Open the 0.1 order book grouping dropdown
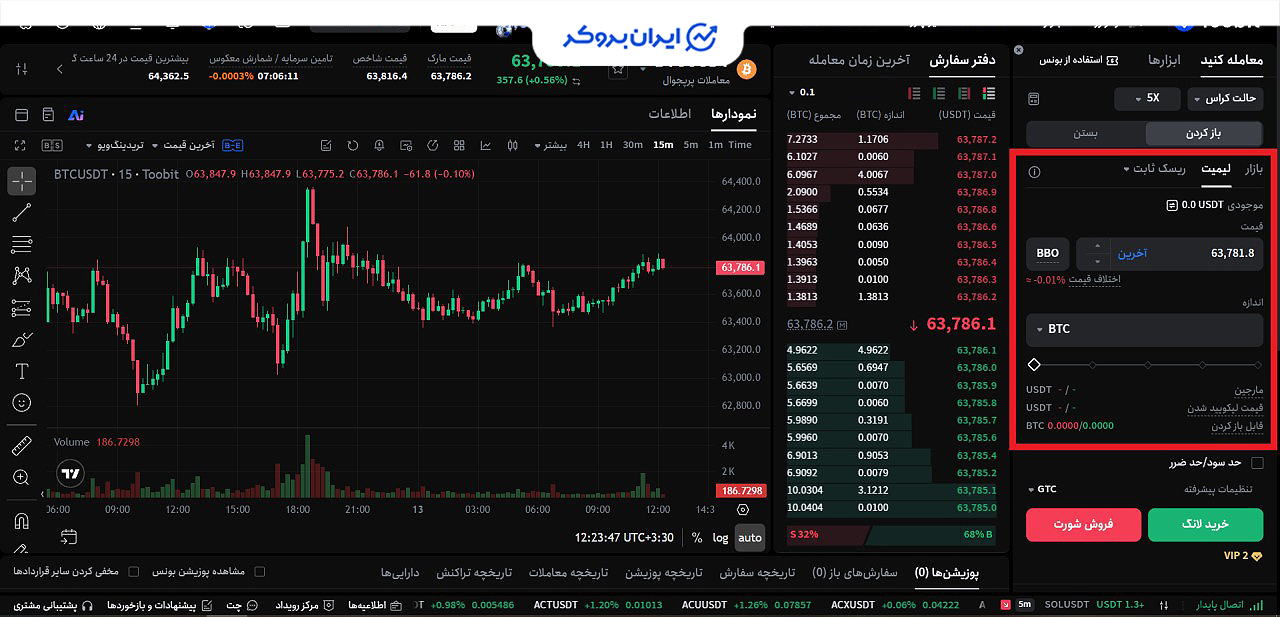Screen dimensions: 1280x617 [x=802, y=92]
